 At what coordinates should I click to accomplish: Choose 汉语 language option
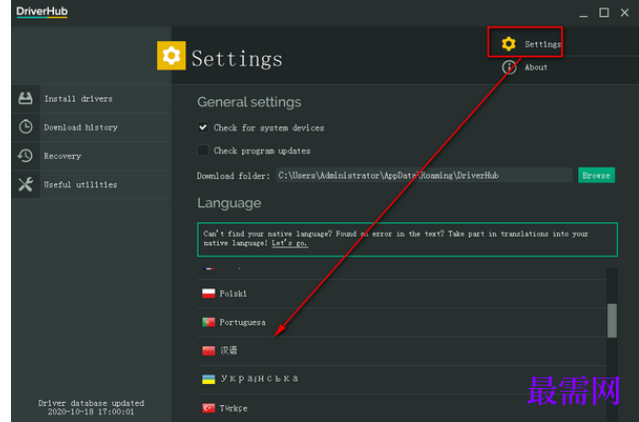point(228,350)
